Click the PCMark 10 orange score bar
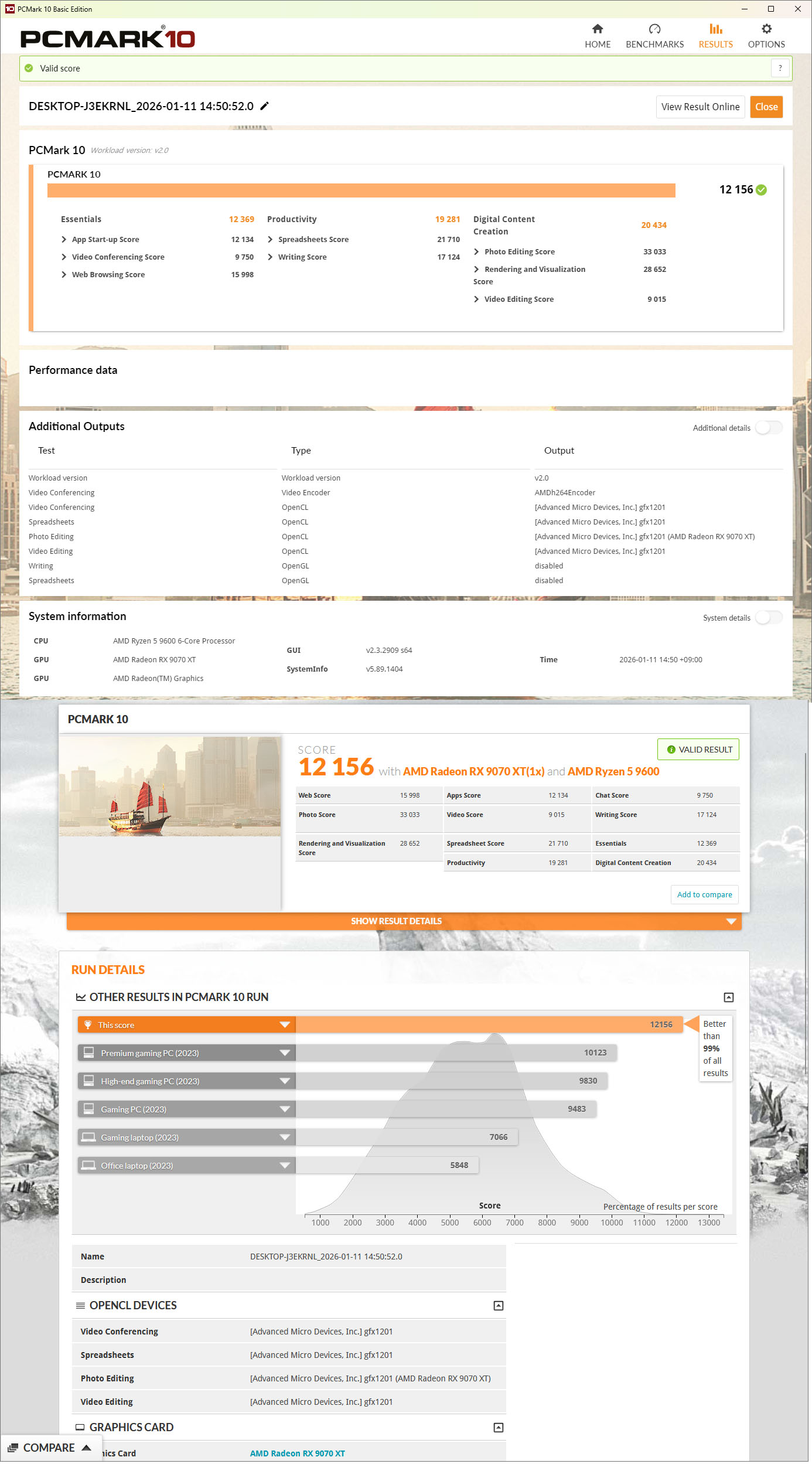Image resolution: width=812 pixels, height=1464 pixels. 361,190
